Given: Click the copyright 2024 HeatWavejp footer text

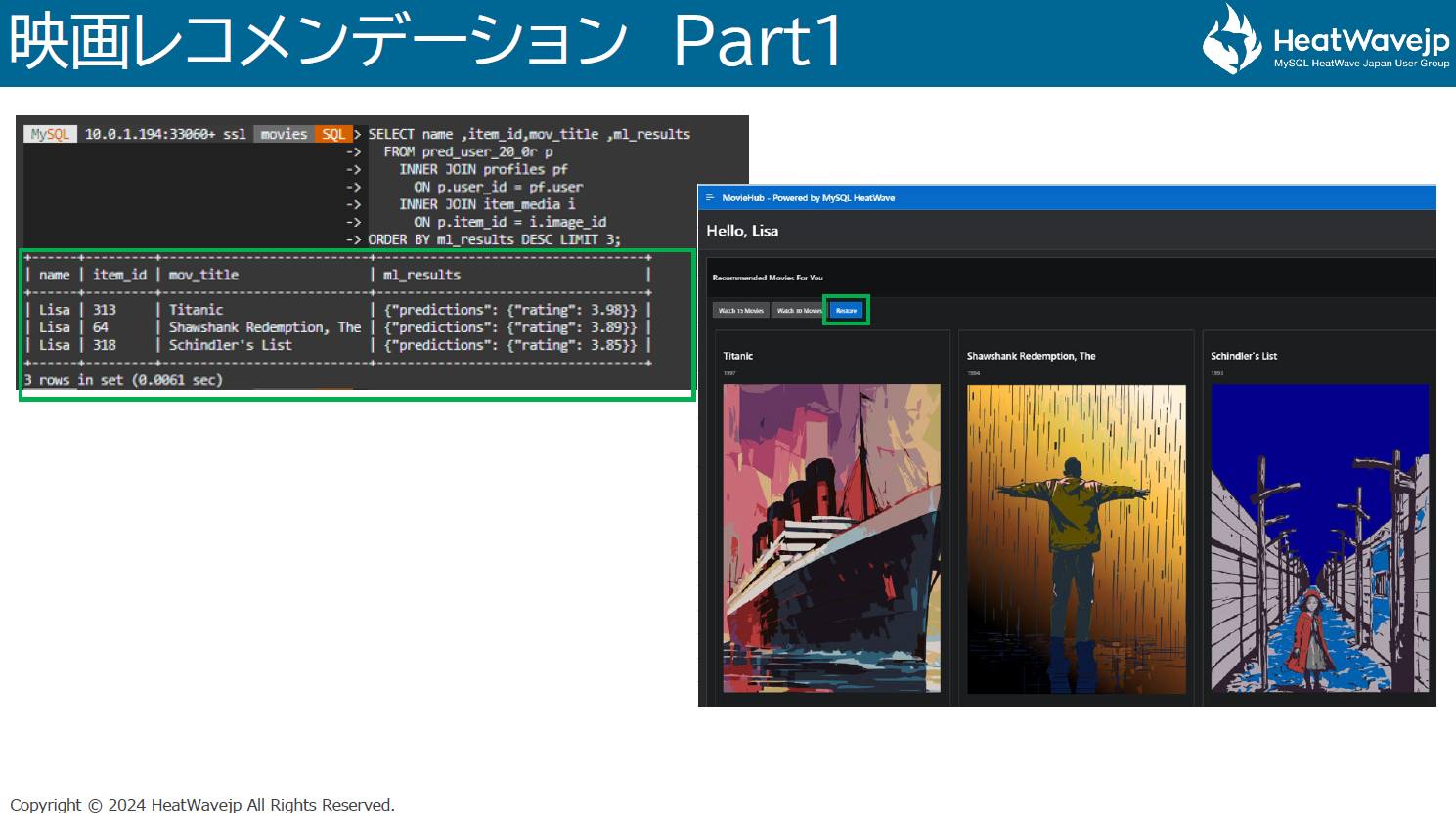Looking at the screenshot, I should pos(202,805).
